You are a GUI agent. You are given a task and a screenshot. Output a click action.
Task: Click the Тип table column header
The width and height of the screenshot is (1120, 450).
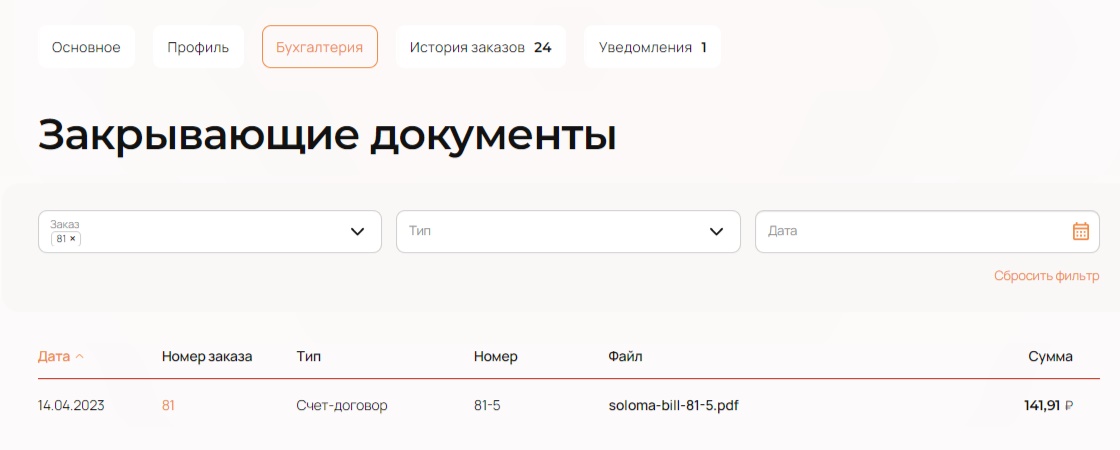tap(309, 356)
